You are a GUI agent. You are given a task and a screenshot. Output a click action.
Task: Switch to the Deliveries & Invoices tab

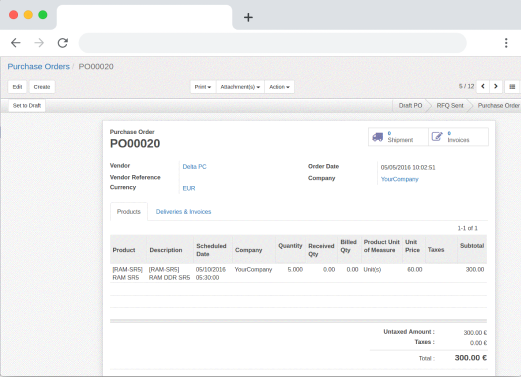183,211
